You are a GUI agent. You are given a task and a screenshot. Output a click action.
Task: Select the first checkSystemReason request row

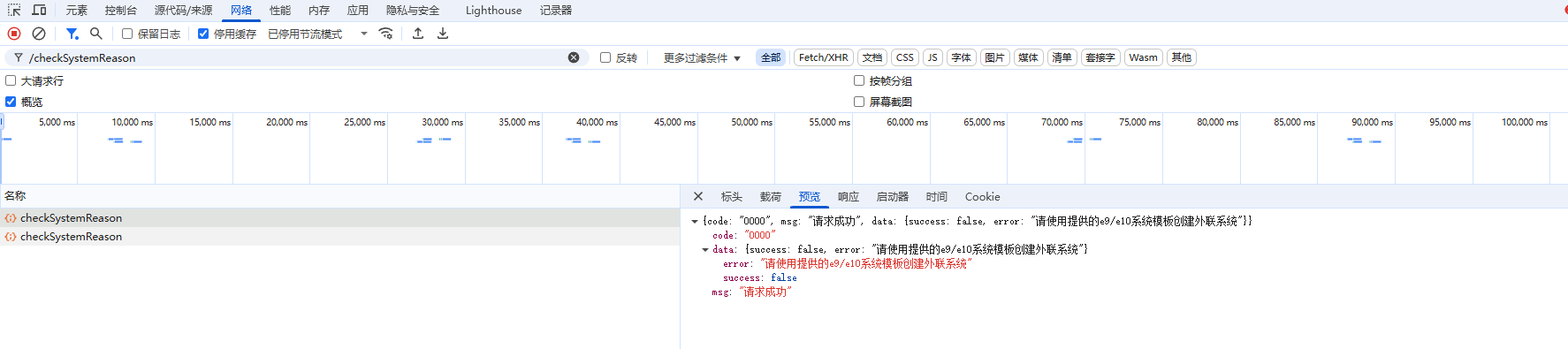[339, 217]
